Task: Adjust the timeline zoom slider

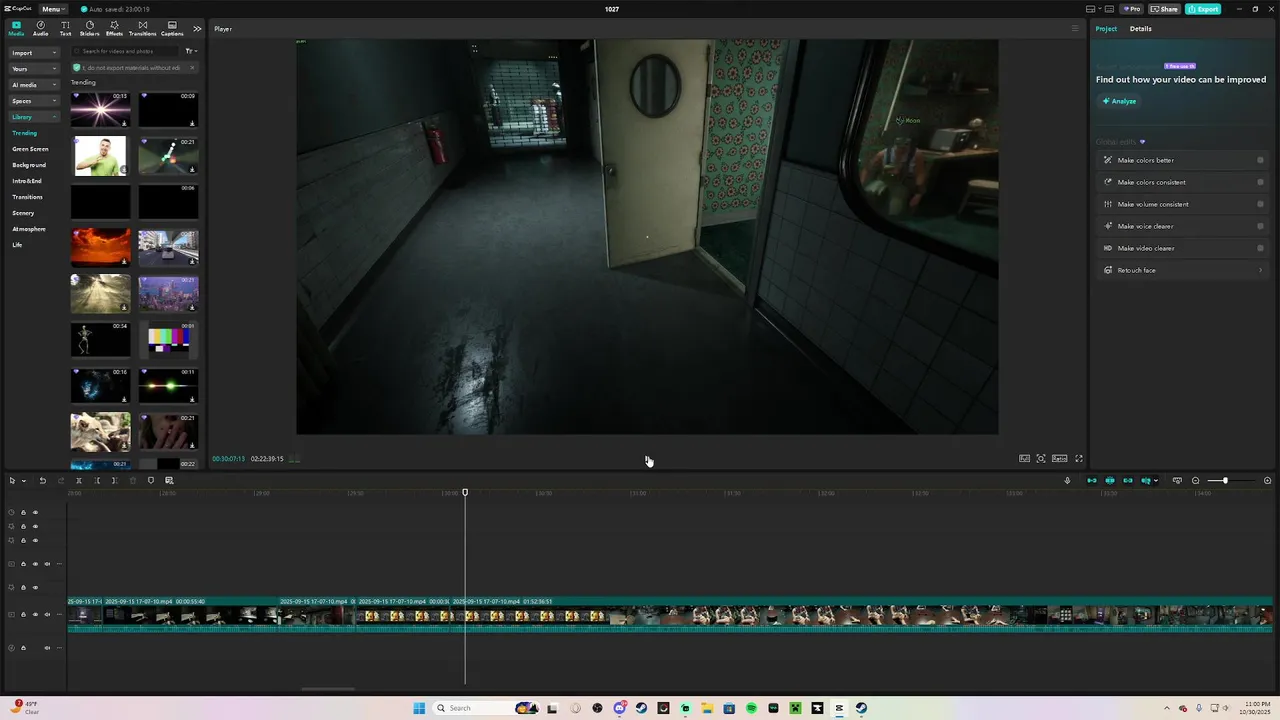Action: coord(1224,481)
